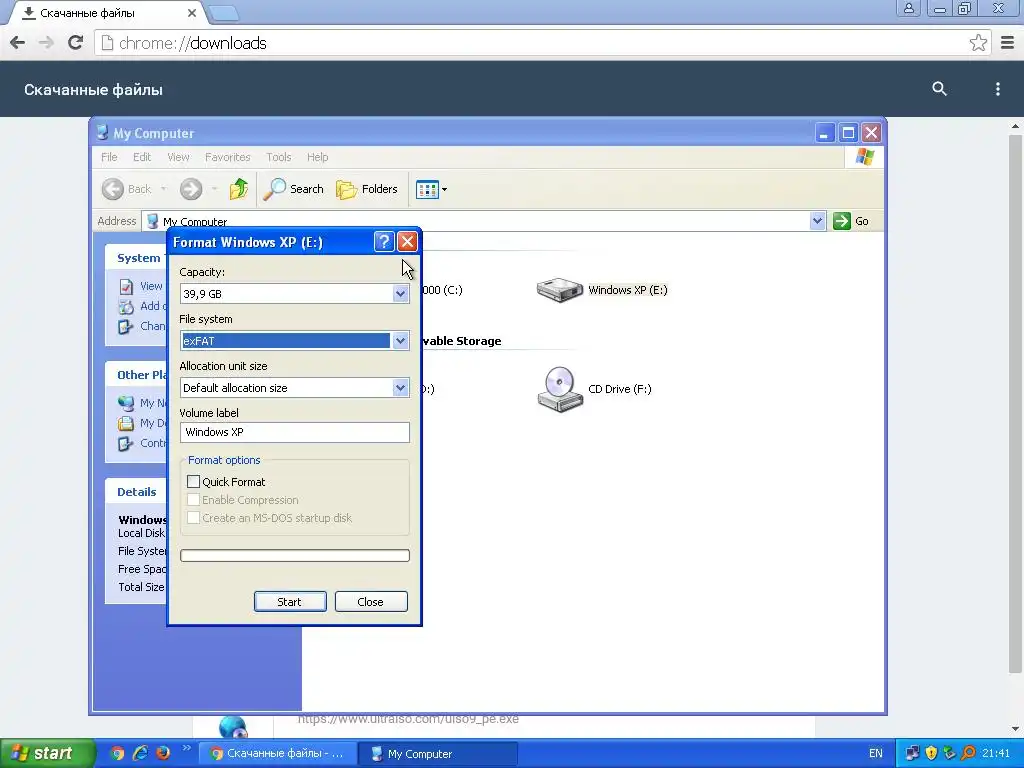Enable Quick Format checkbox
Viewport: 1024px width, 768px height.
[193, 482]
